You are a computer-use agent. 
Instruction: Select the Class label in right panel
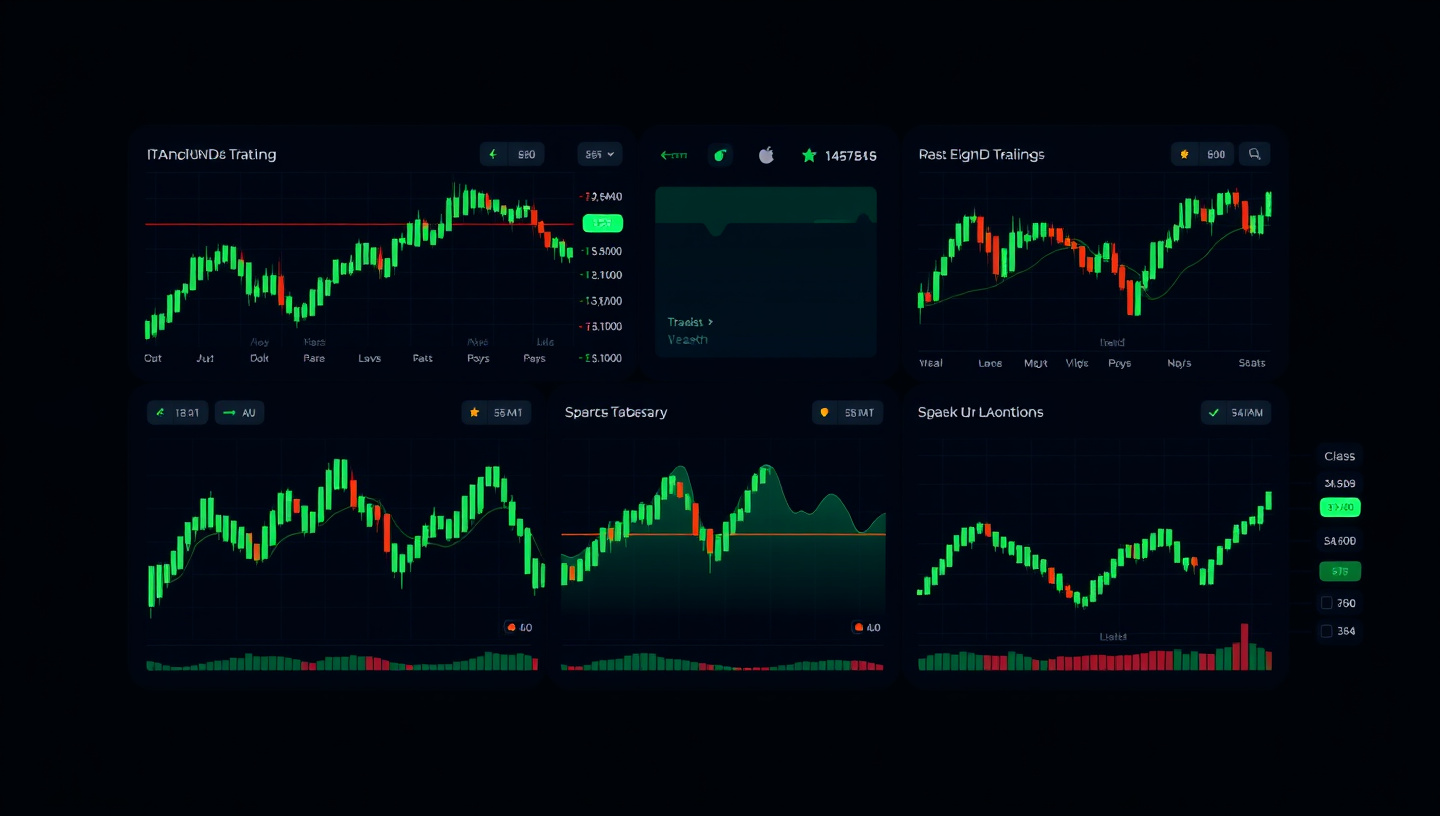click(x=1339, y=456)
